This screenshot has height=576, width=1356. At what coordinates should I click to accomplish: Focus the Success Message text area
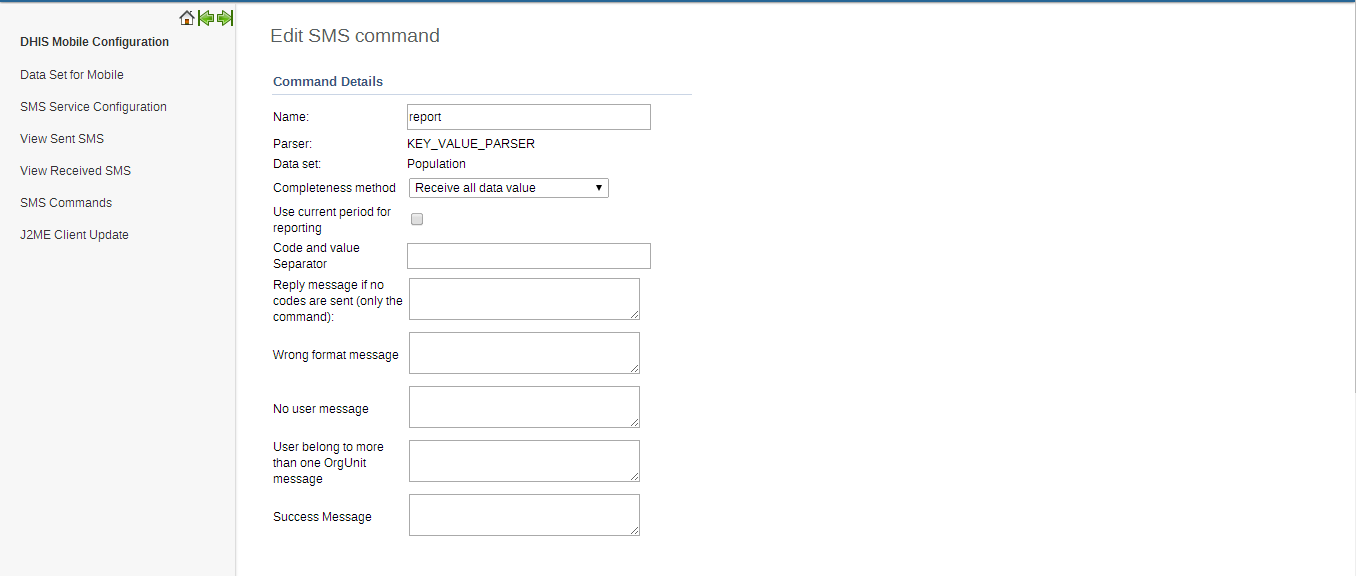click(524, 515)
